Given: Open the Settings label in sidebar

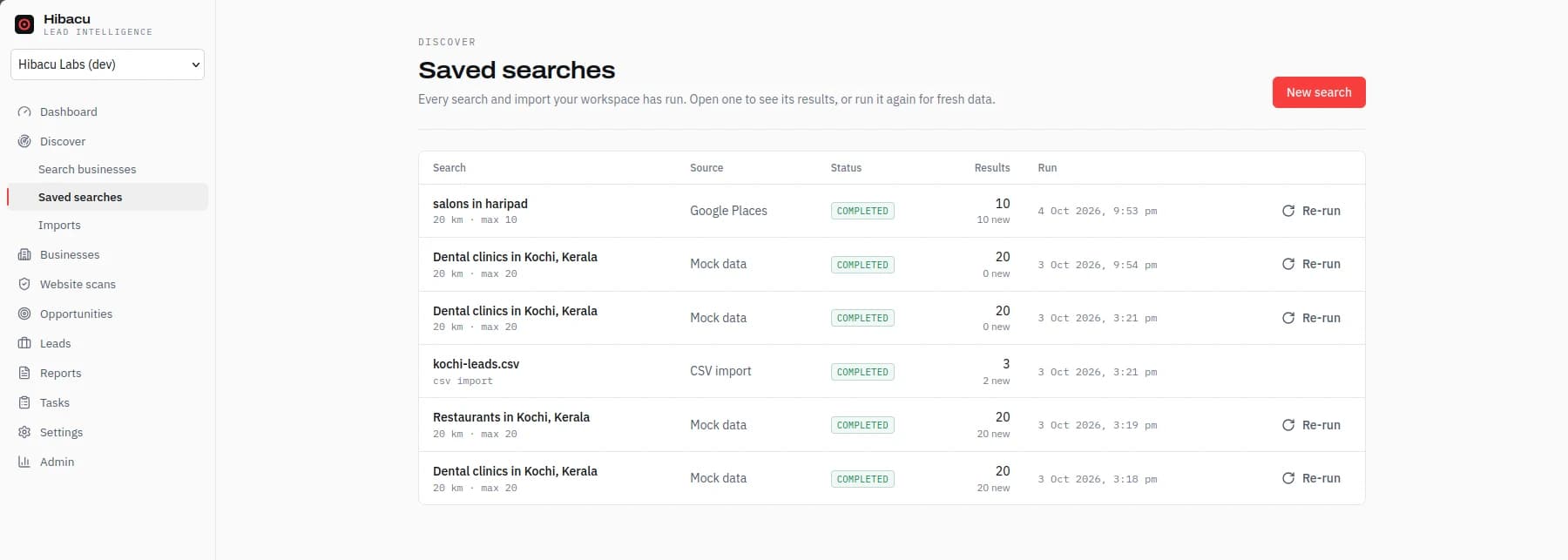Looking at the screenshot, I should pos(62,432).
